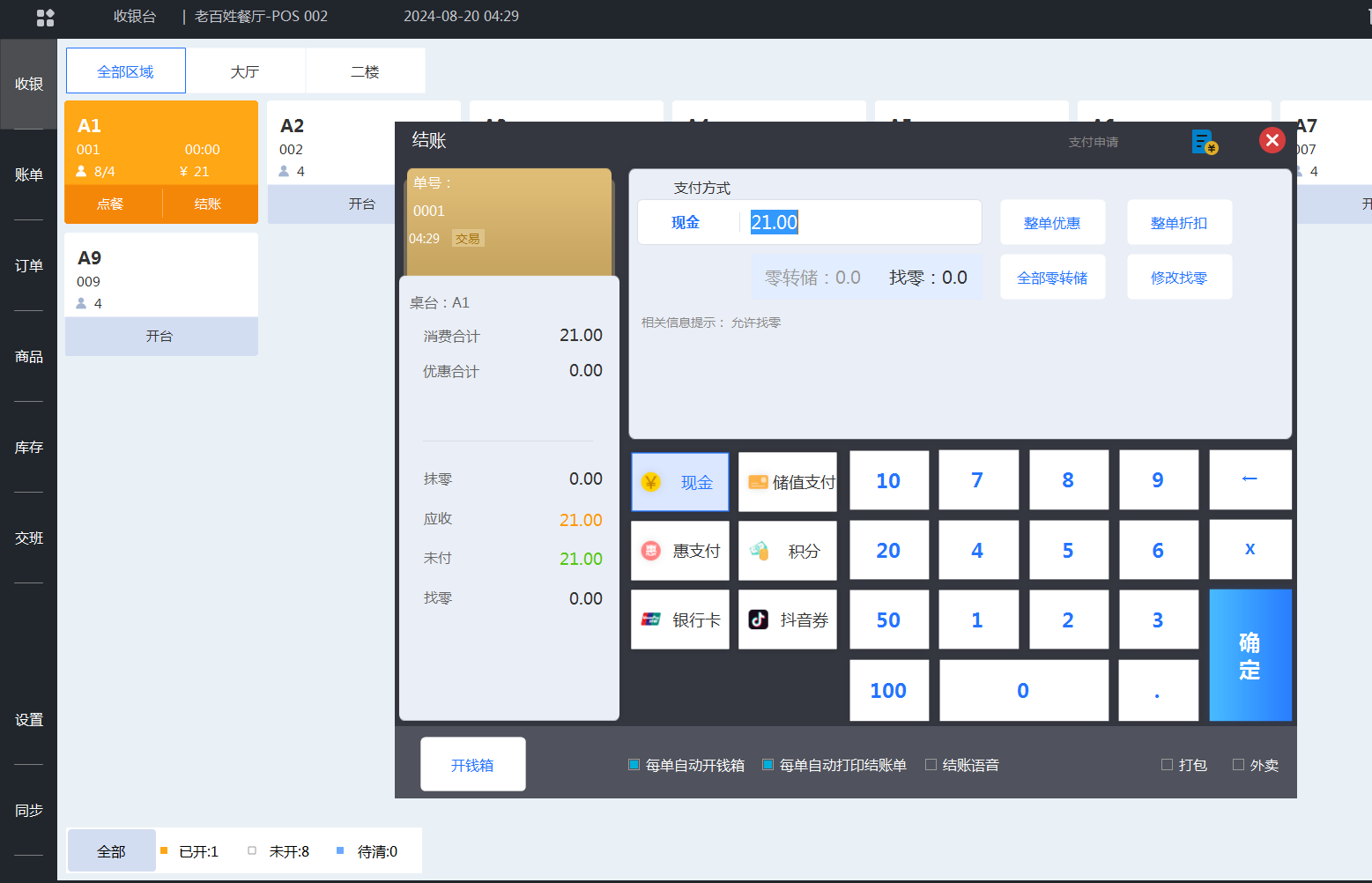
Task: Click the backspace arrow key
Action: [x=1250, y=479]
